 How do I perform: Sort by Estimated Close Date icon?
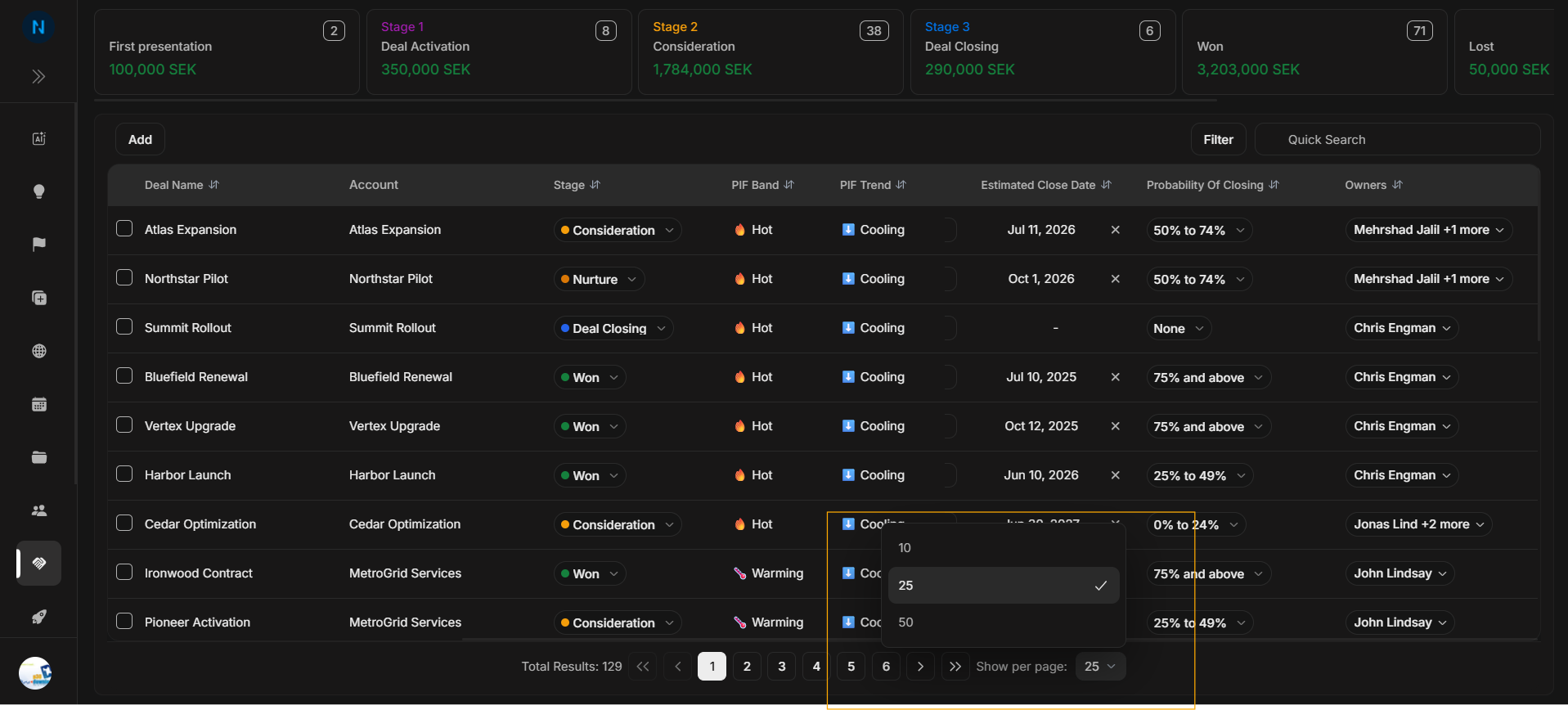point(1107,185)
